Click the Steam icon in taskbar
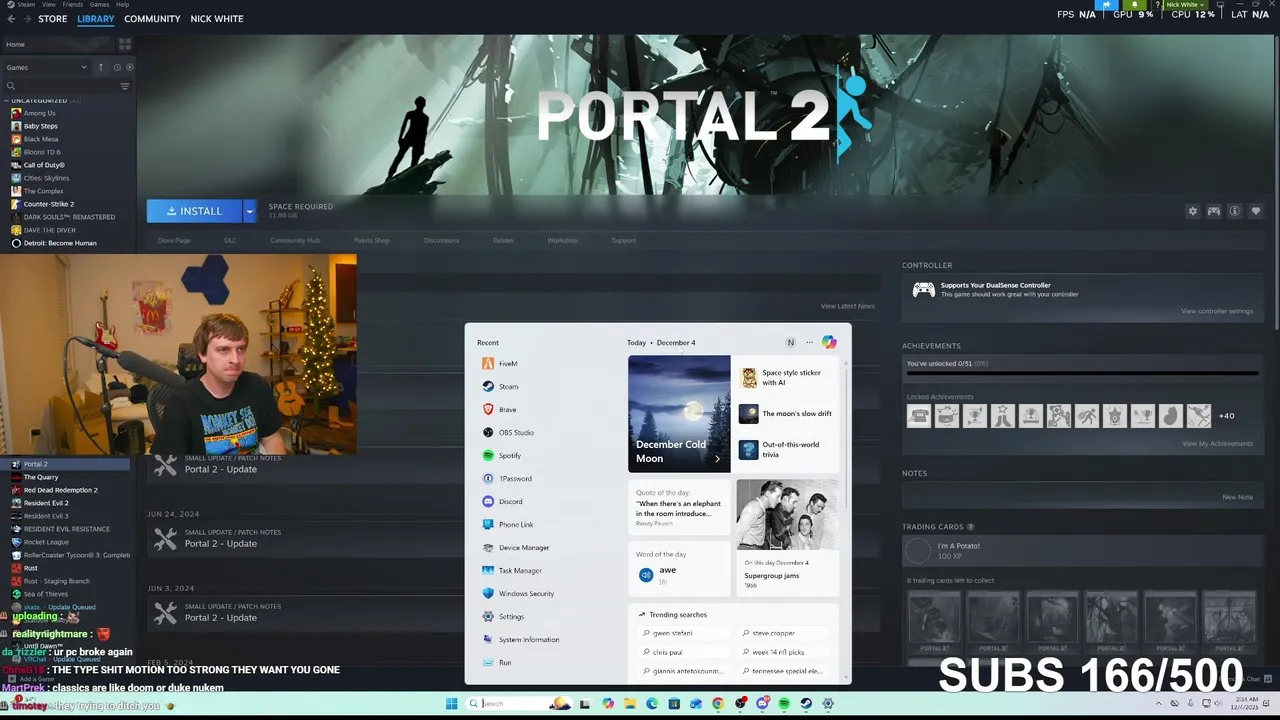This screenshot has height=720, width=1280. 806,703
